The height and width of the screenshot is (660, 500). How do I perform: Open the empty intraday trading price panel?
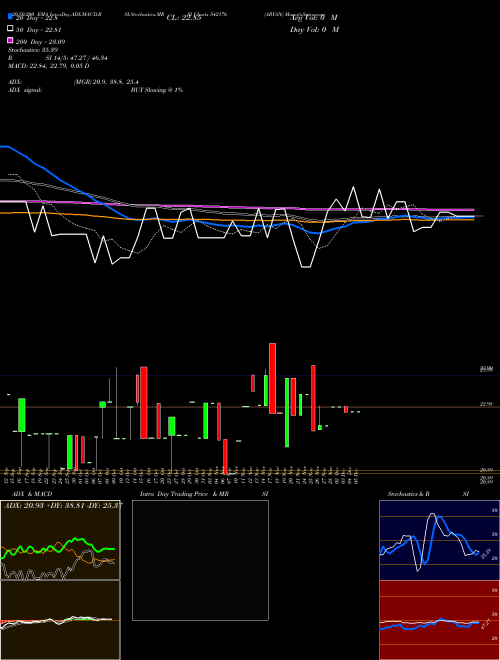click(200, 560)
